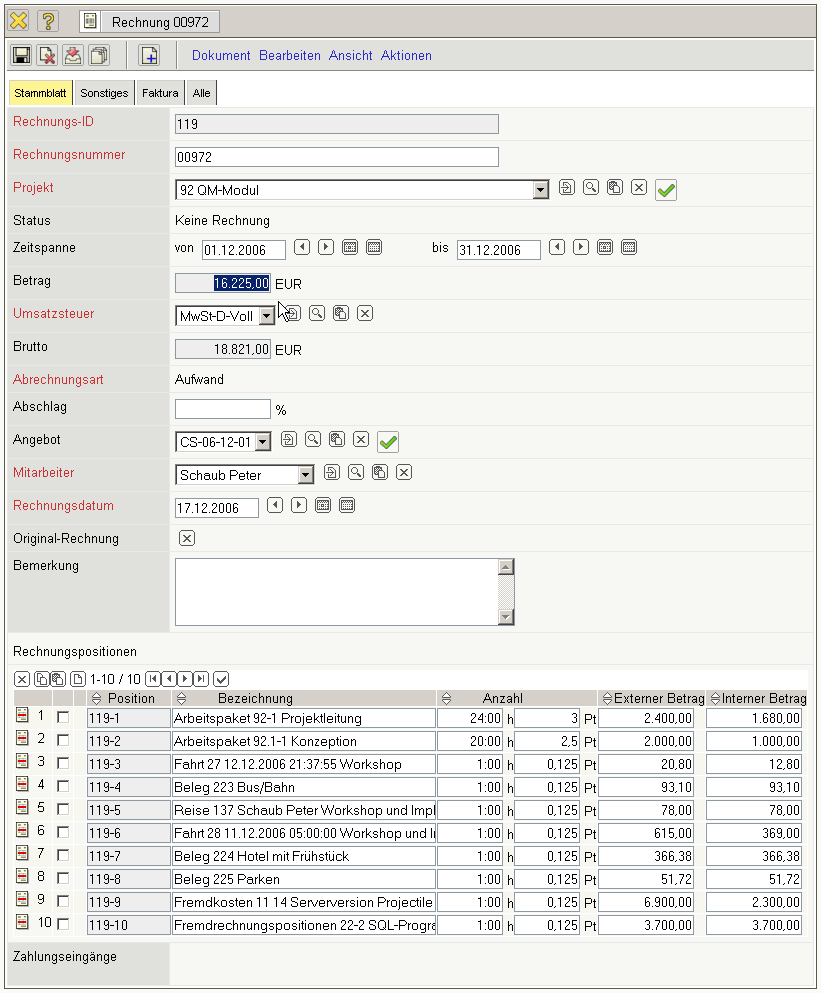This screenshot has height=993, width=821.
Task: Open the Umsatzsteuer MwSt-D-Voll dropdown
Action: click(x=266, y=316)
